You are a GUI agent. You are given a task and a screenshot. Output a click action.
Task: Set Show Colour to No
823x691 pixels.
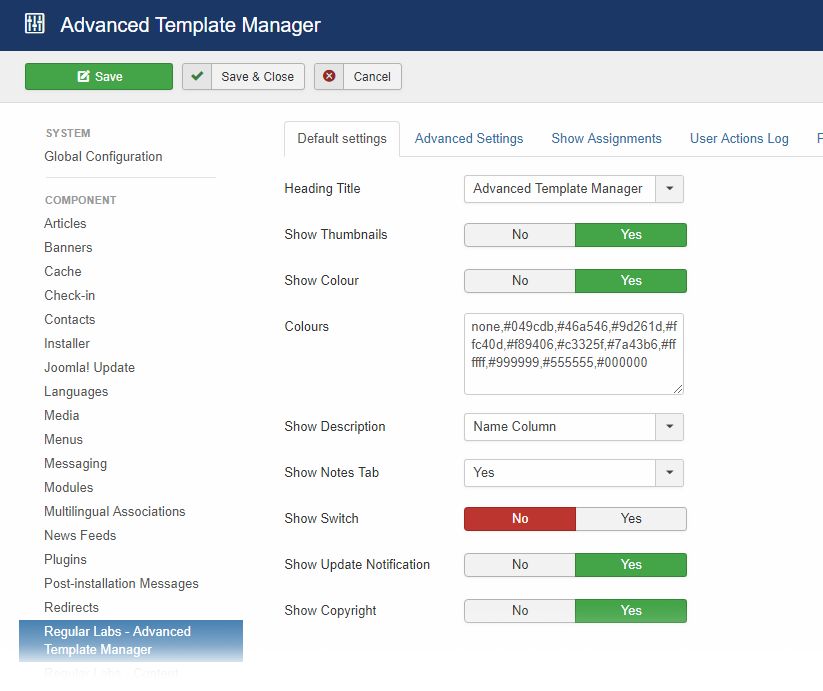tap(520, 281)
